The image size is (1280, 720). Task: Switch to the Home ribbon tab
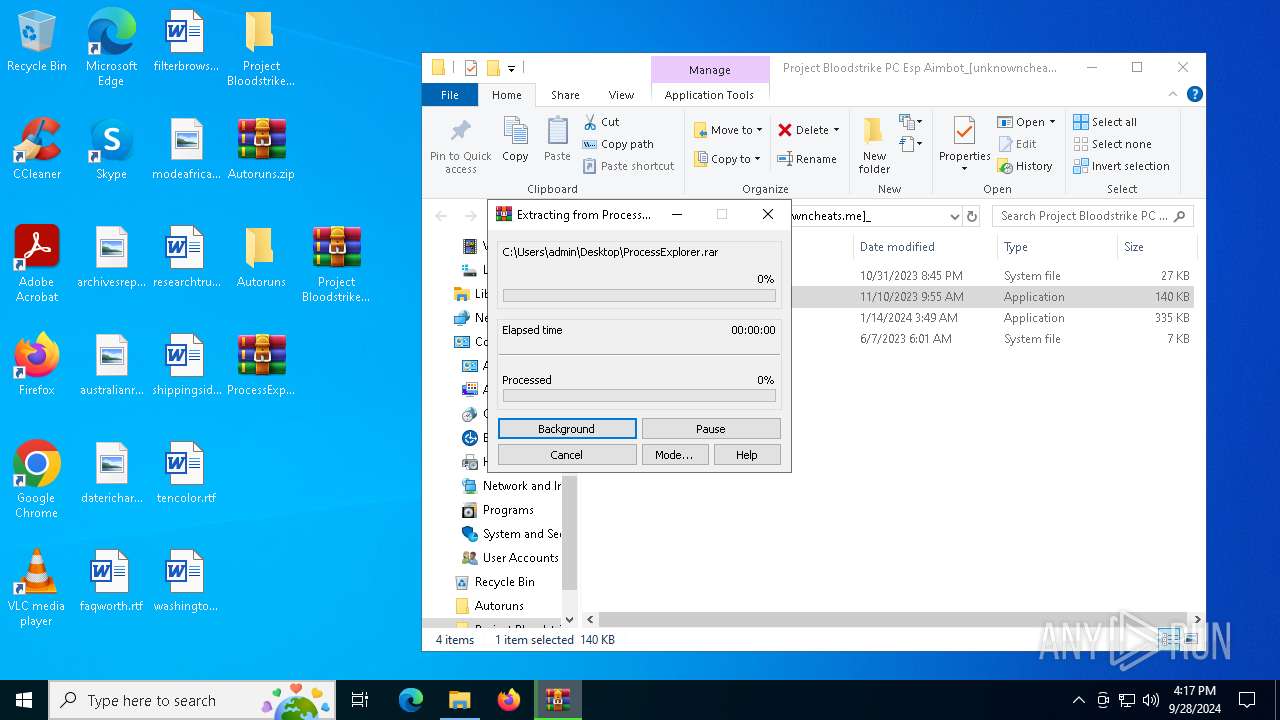507,95
